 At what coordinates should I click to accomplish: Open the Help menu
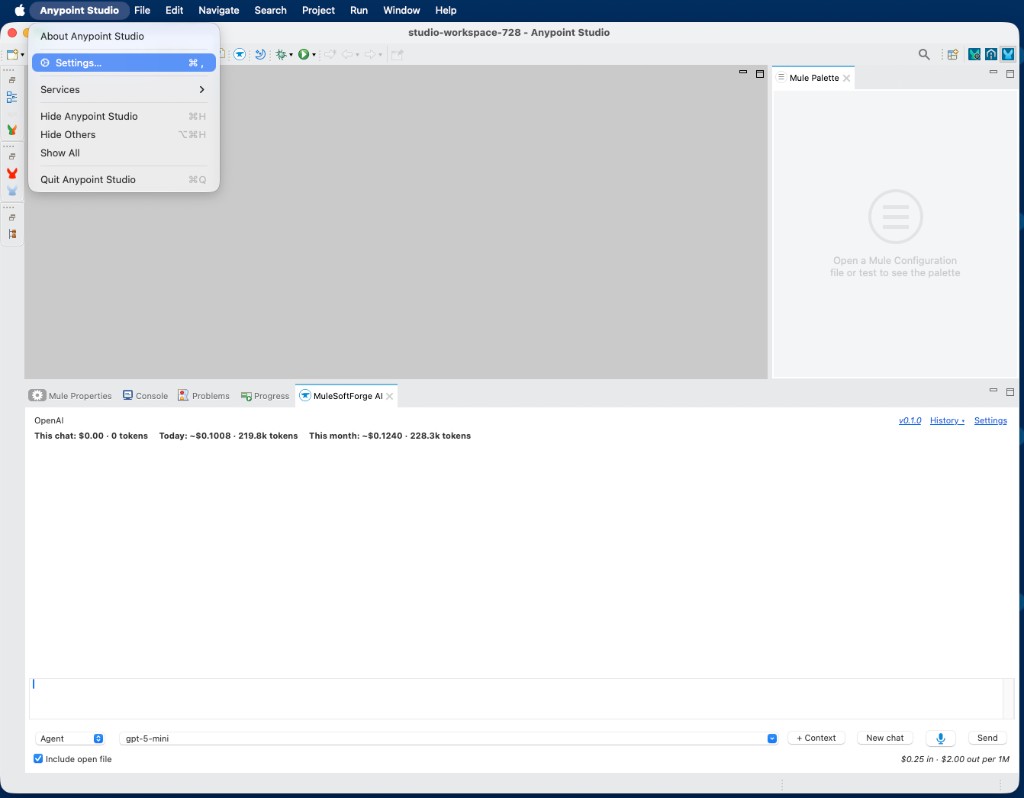tap(445, 10)
